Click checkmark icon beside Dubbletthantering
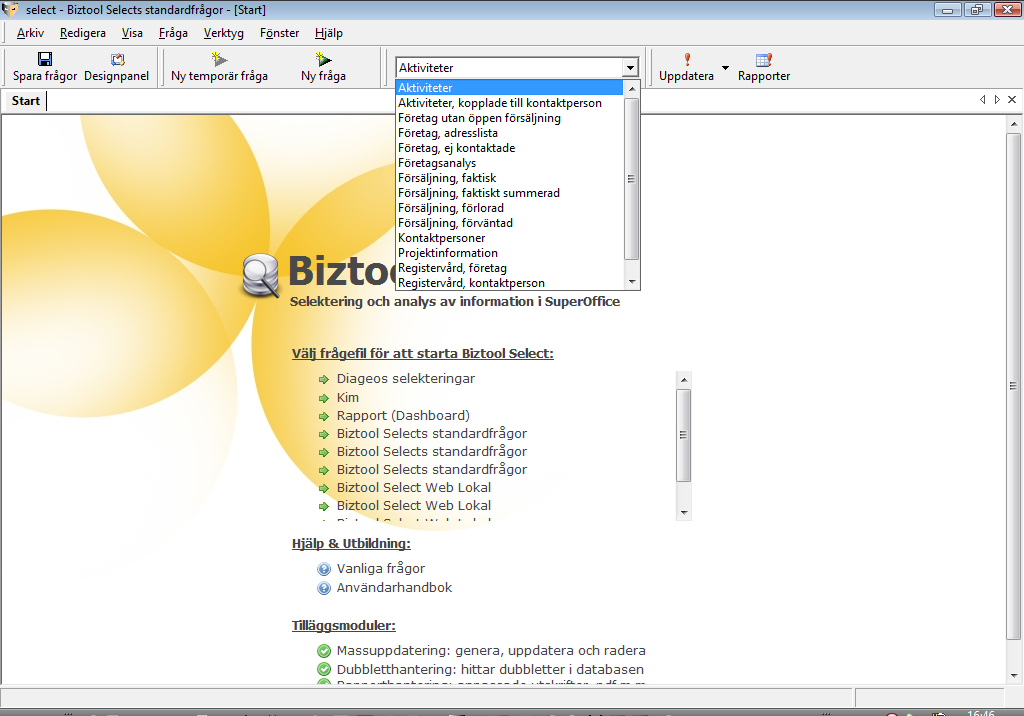The image size is (1024, 716). point(324,670)
